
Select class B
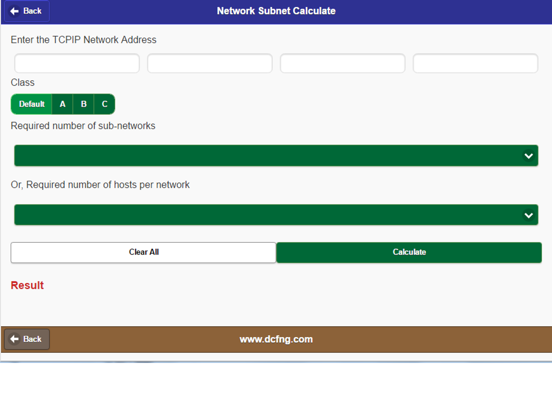click(83, 104)
